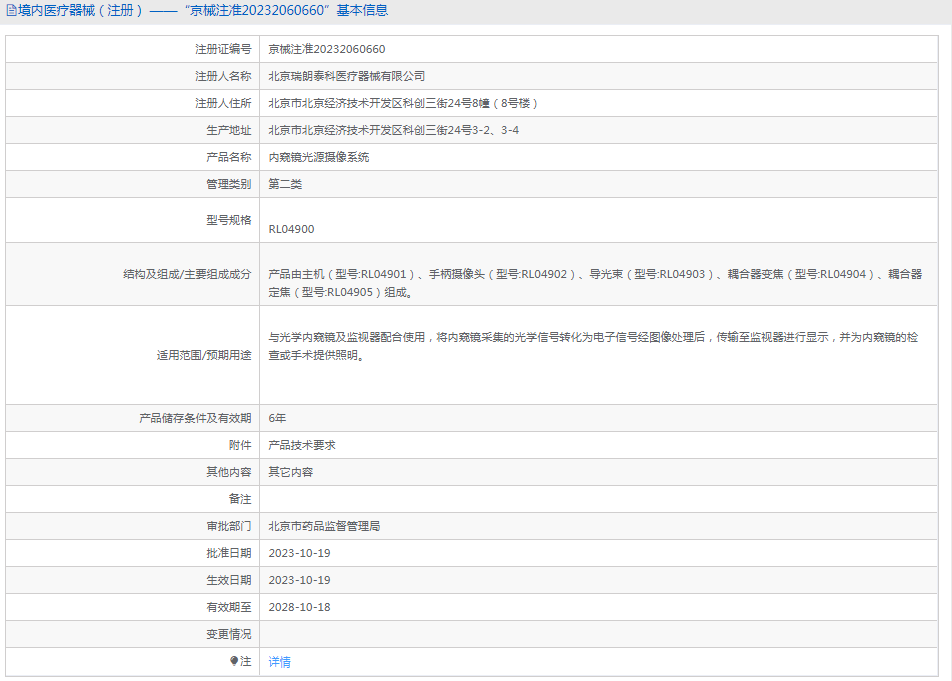Select the 第二类 value
The width and height of the screenshot is (952, 681).
[285, 184]
